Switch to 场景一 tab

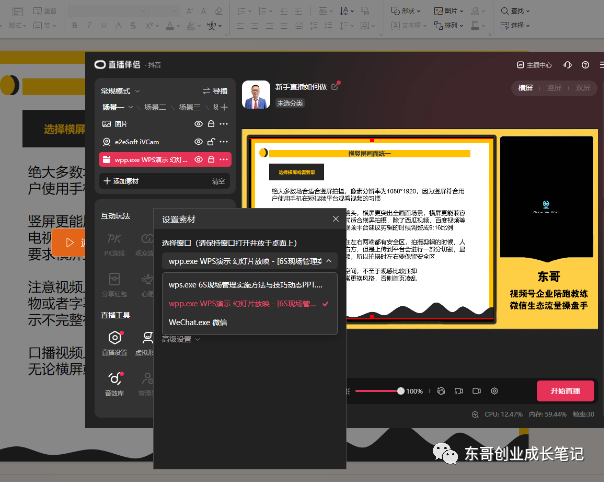coord(113,107)
